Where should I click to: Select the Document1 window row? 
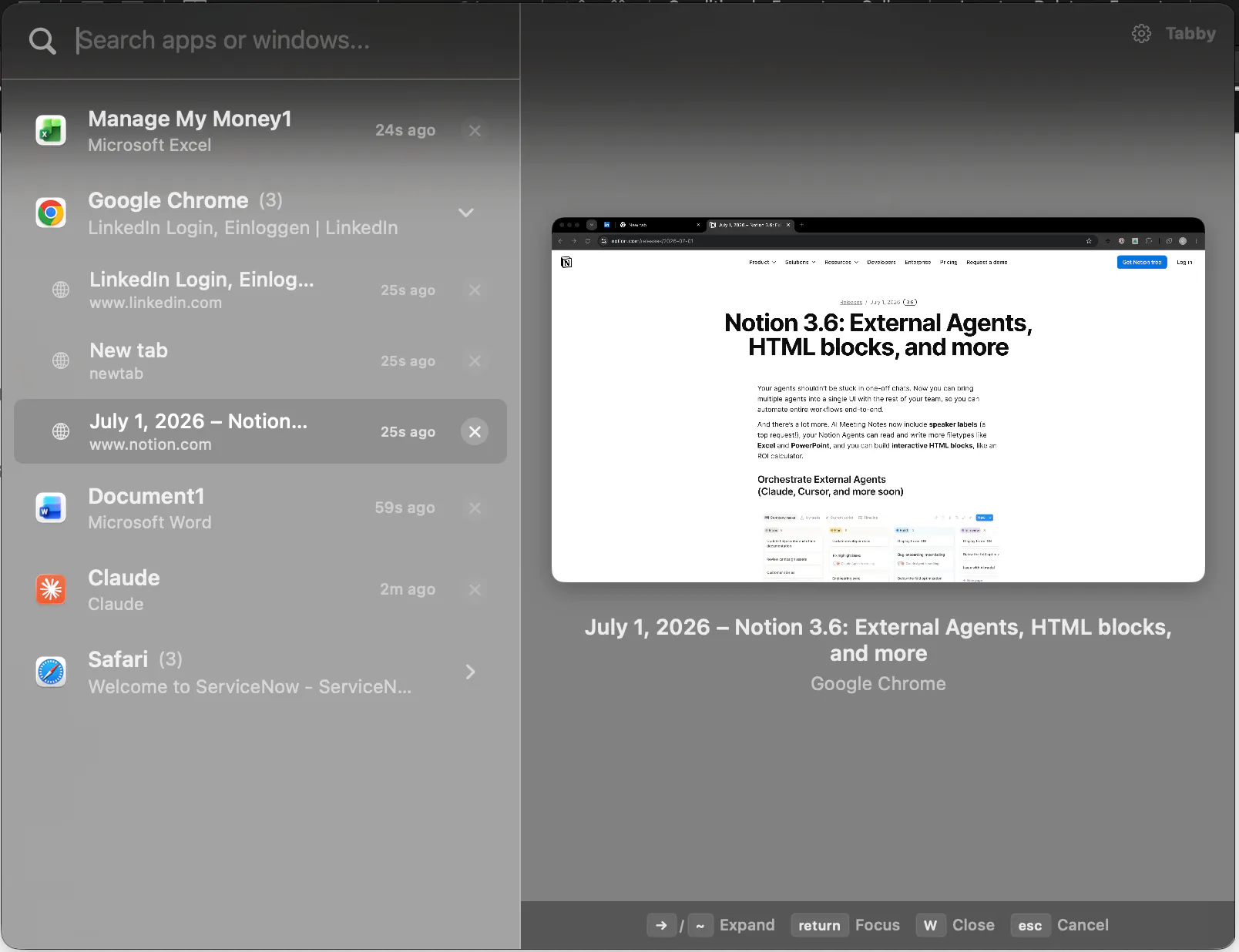[260, 508]
